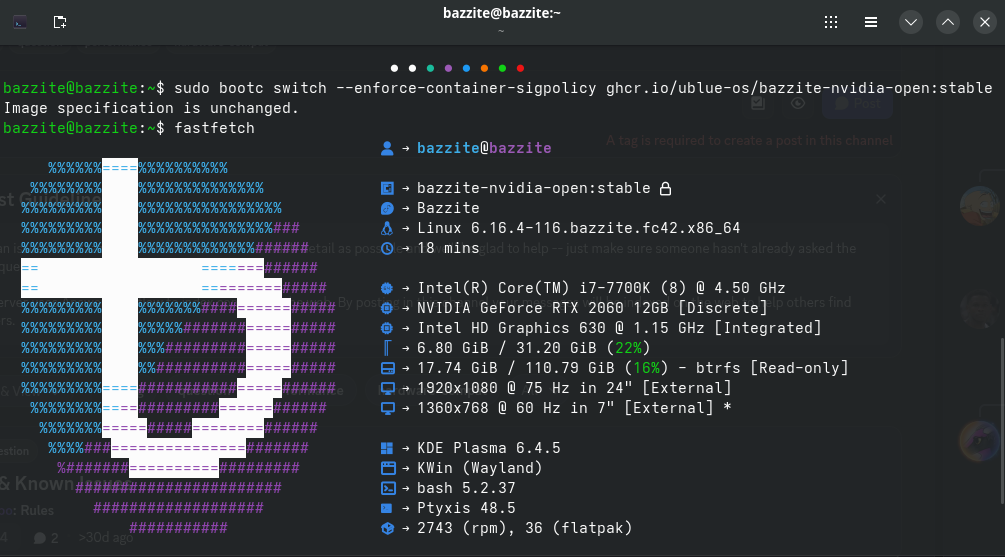Click the lock icon after bazzite-nvidia-open:stable

[665, 188]
